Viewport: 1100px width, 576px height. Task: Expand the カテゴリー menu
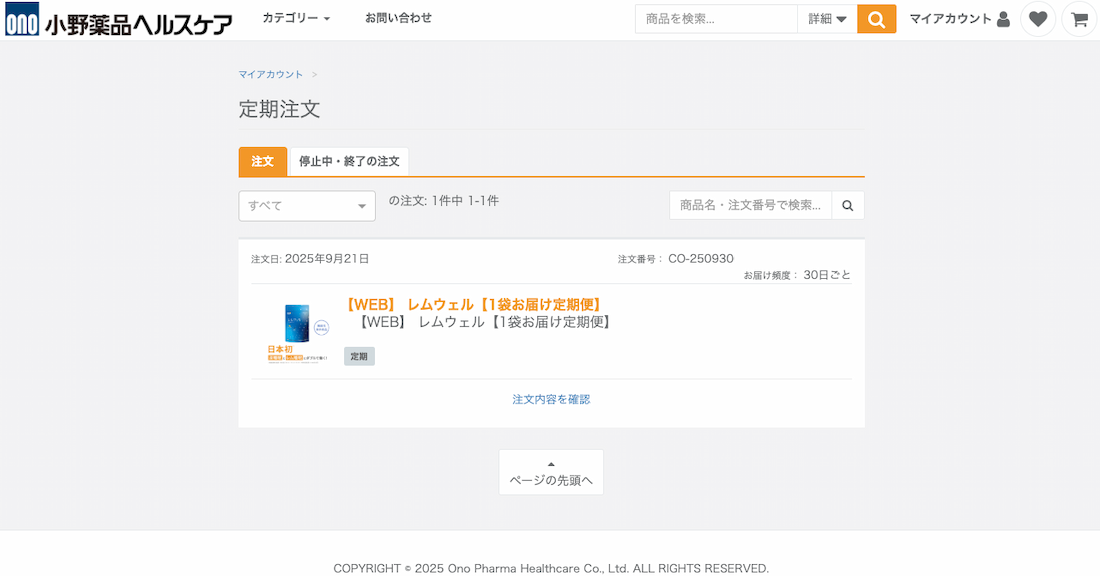click(x=296, y=18)
